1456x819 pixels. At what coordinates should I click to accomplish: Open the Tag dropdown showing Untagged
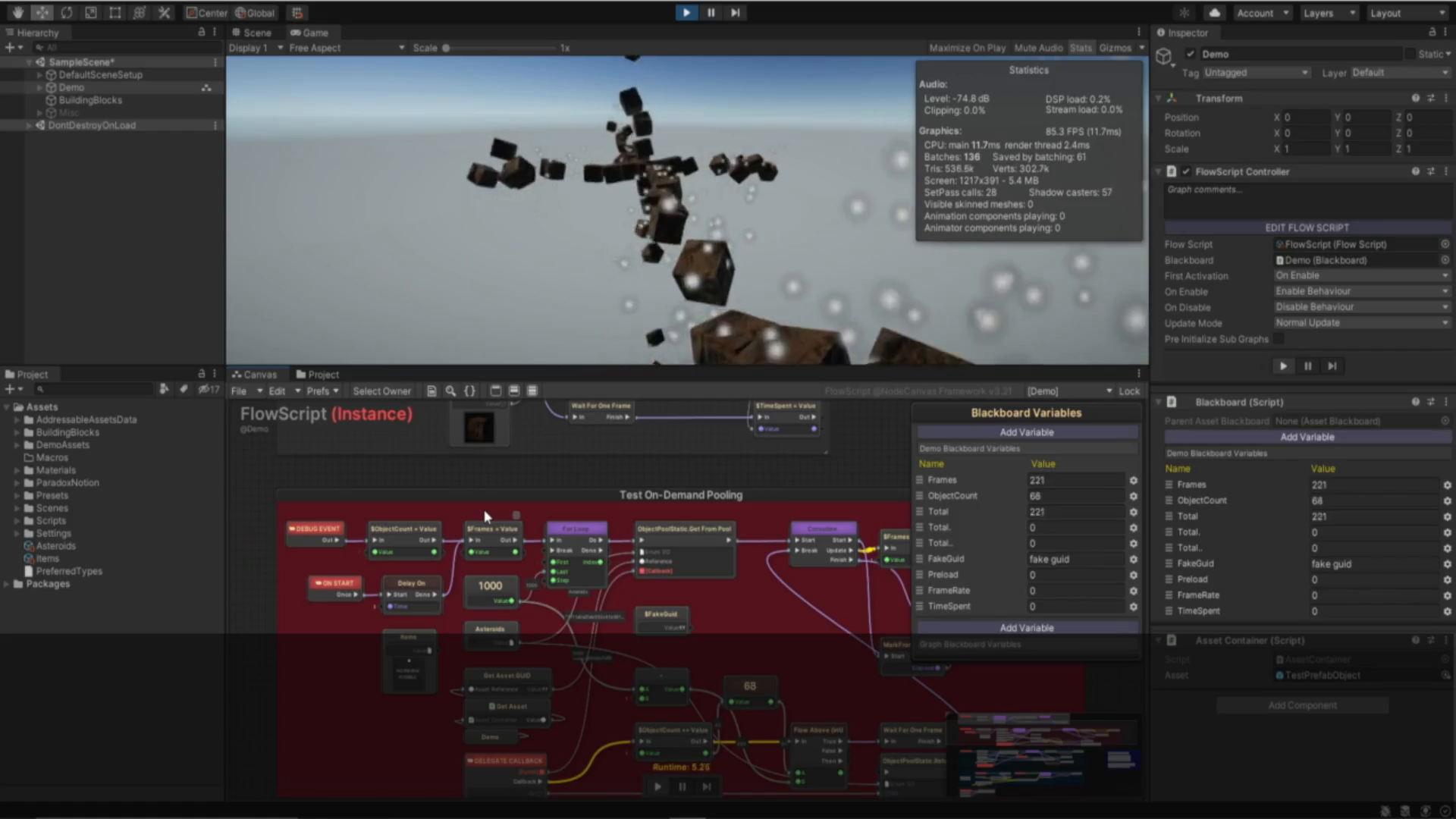(x=1257, y=73)
